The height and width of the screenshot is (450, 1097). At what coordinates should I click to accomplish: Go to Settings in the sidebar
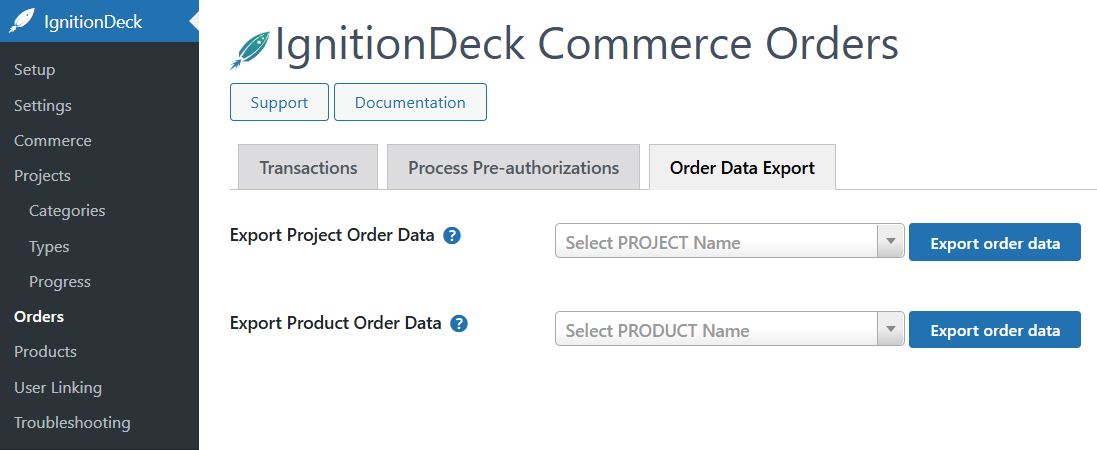point(43,105)
